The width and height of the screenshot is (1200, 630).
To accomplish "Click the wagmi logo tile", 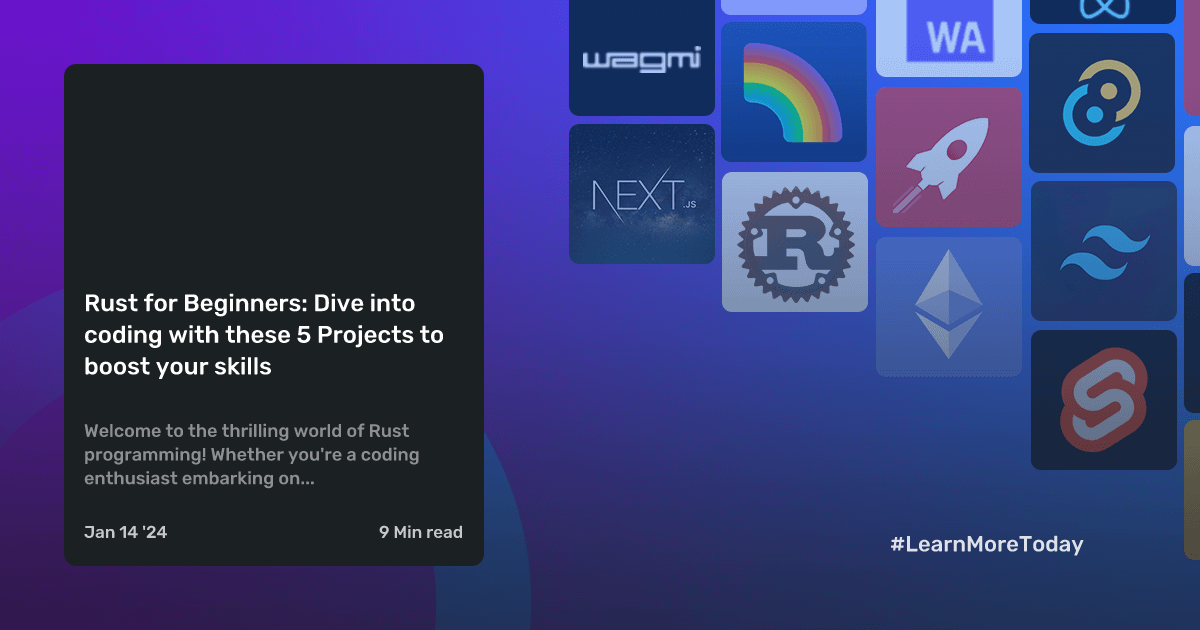I will [x=642, y=58].
